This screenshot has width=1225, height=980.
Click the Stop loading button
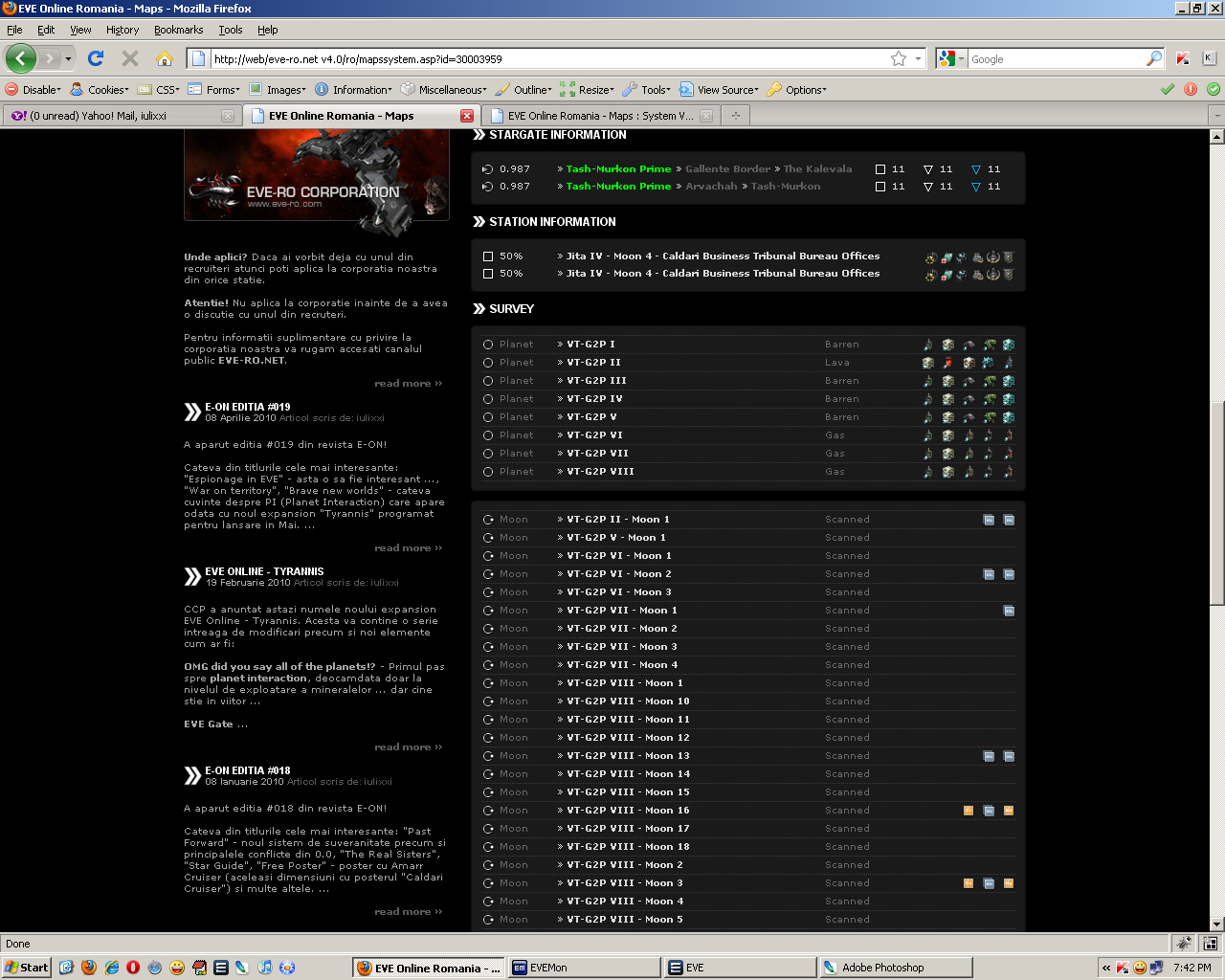tap(130, 58)
